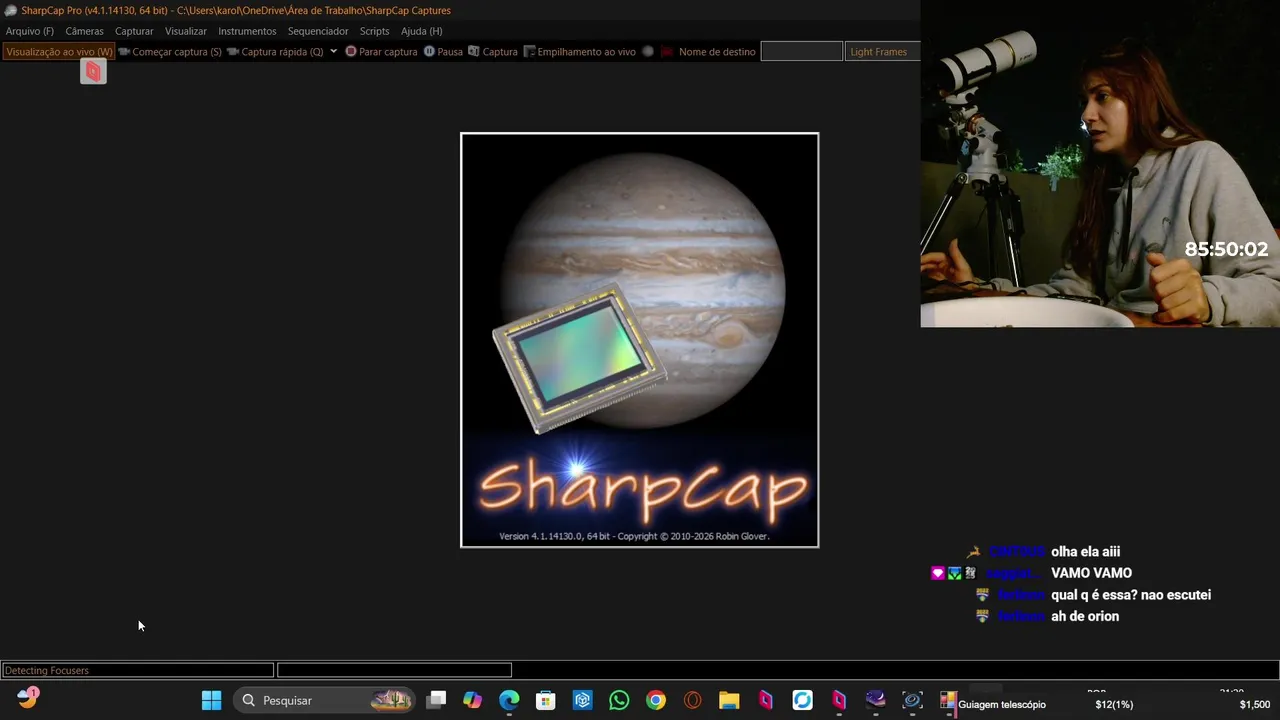Screen dimensions: 1280x720
Task: Open the Instrumentos menu
Action: click(247, 31)
